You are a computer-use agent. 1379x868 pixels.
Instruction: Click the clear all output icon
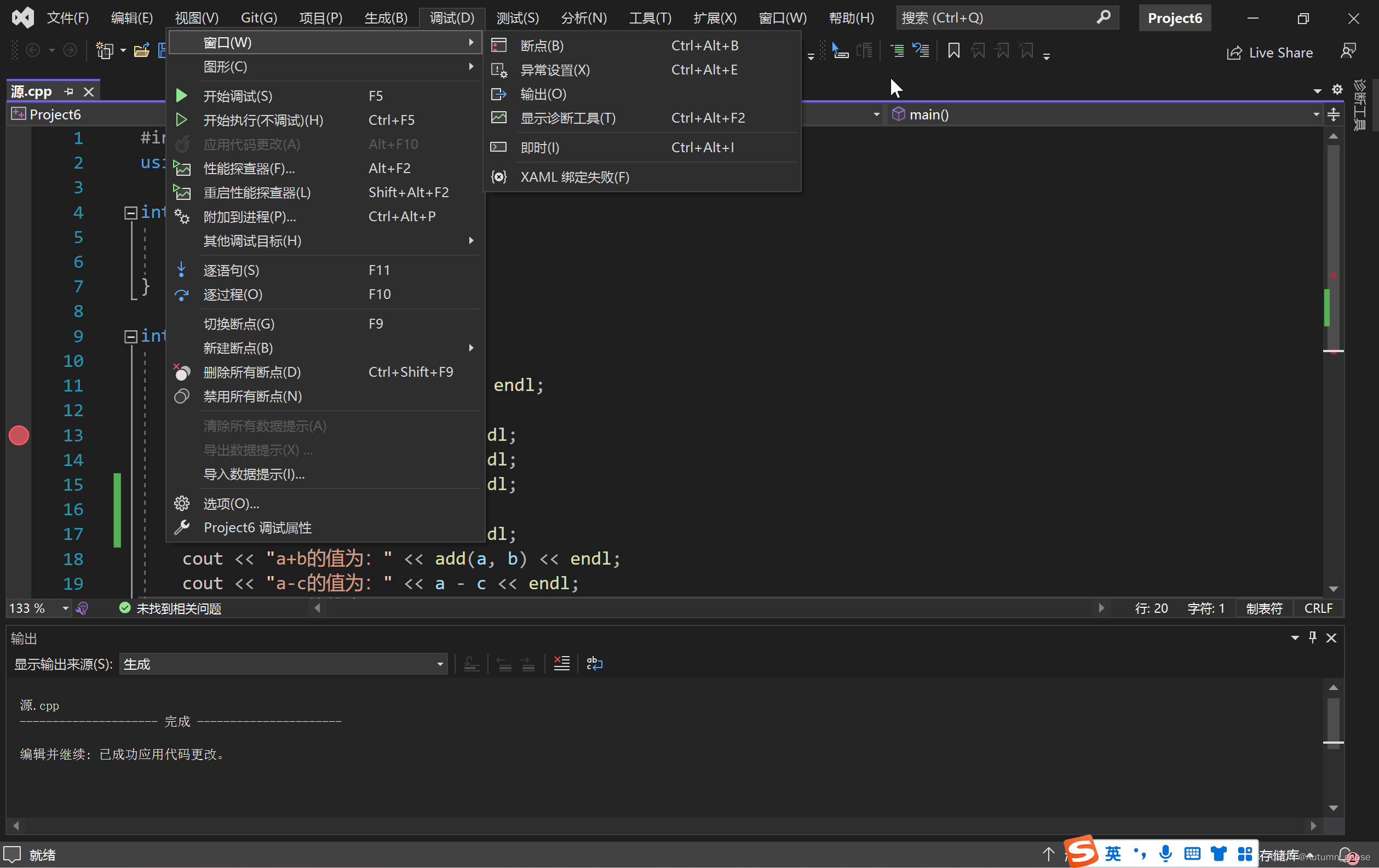pos(561,664)
